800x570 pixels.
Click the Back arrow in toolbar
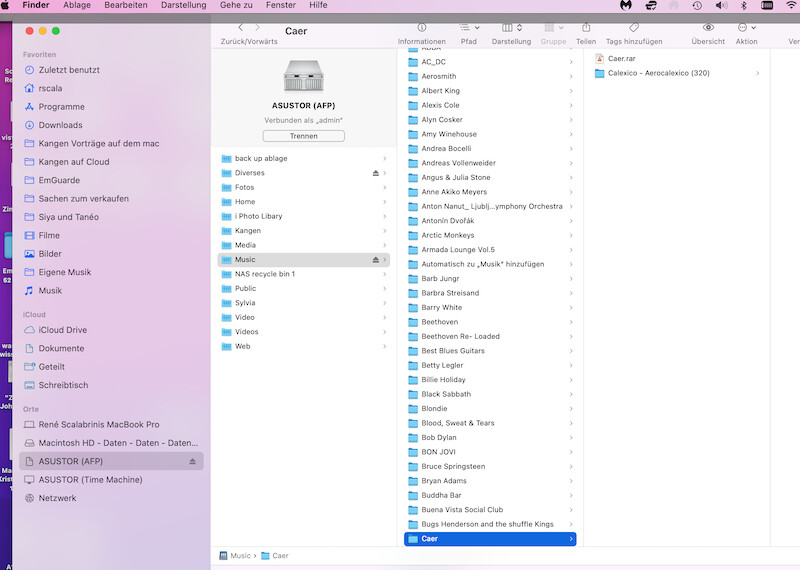click(x=241, y=28)
